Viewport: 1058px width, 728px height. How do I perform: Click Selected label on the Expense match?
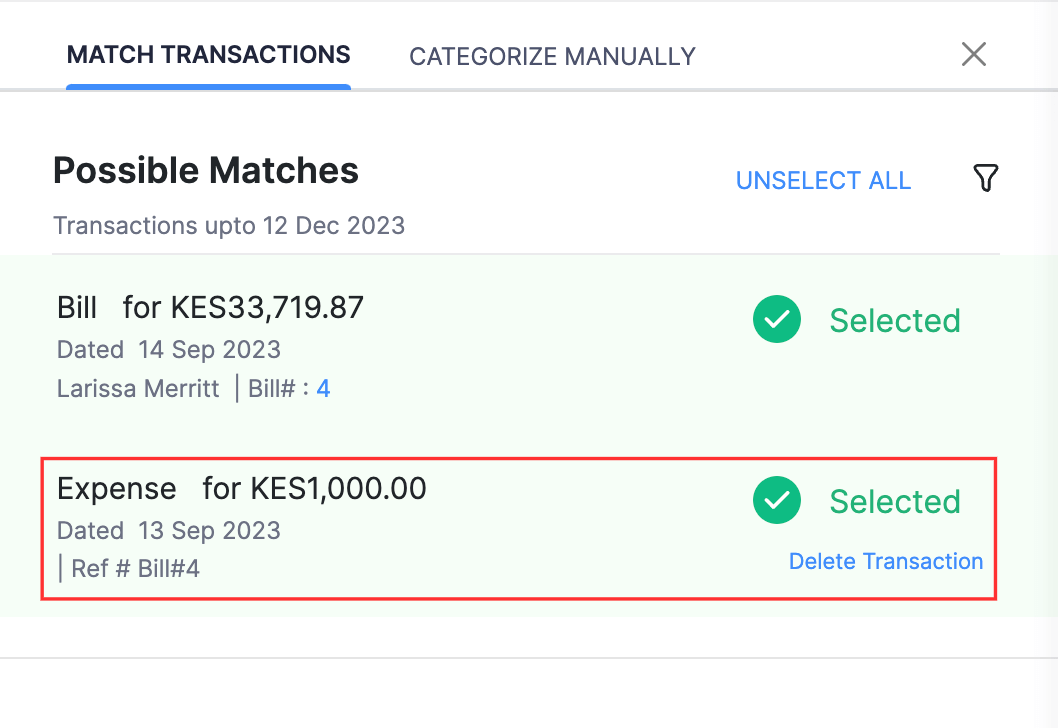894,501
